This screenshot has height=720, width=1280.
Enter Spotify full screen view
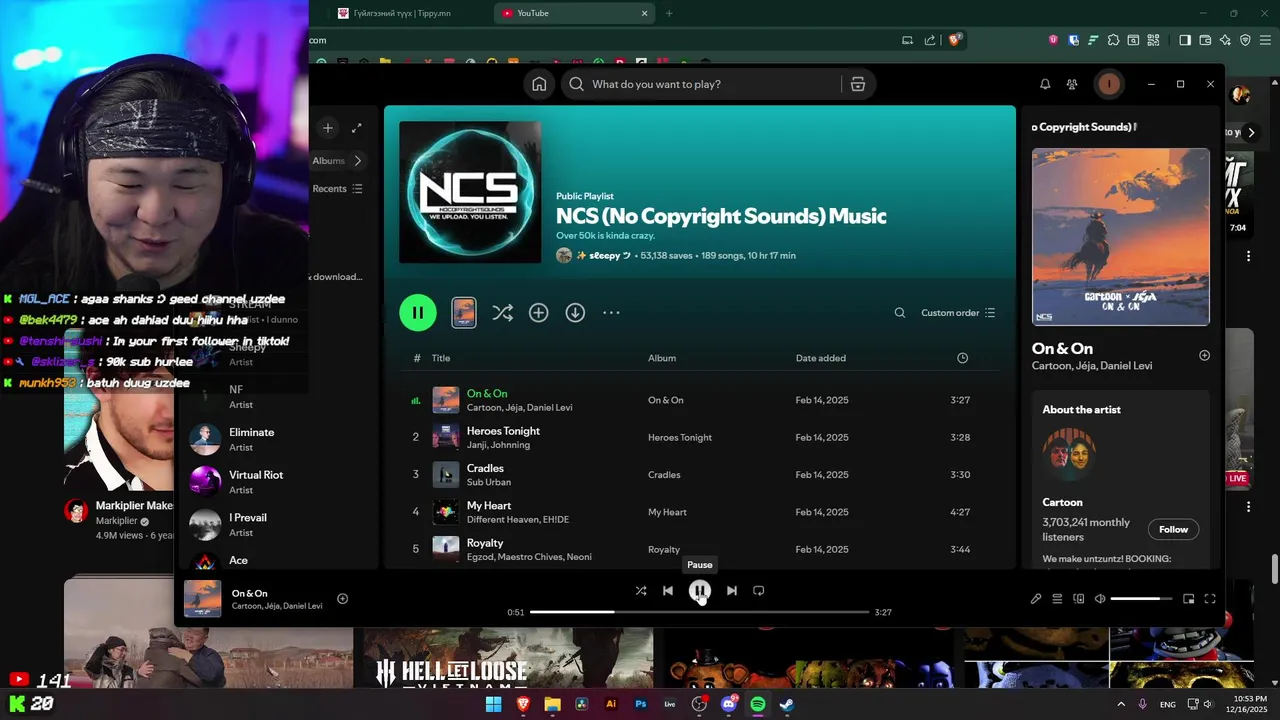click(x=1210, y=599)
